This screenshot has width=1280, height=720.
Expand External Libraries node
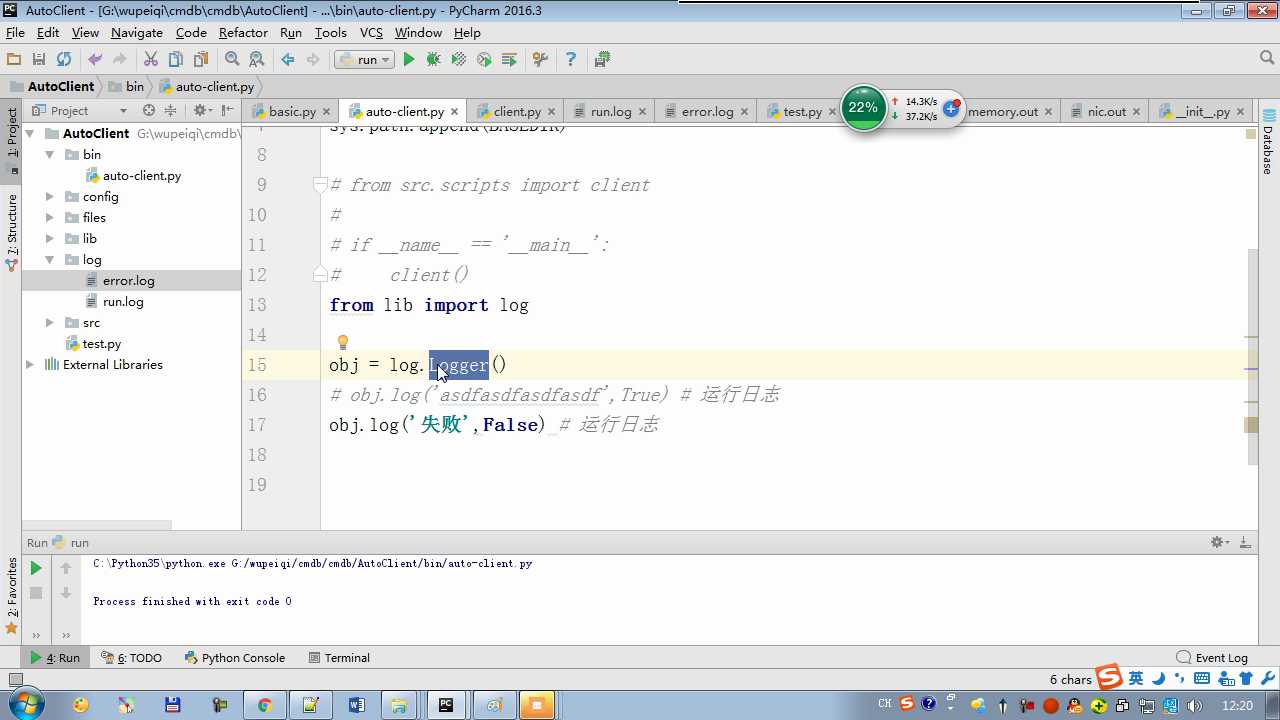click(x=30, y=365)
